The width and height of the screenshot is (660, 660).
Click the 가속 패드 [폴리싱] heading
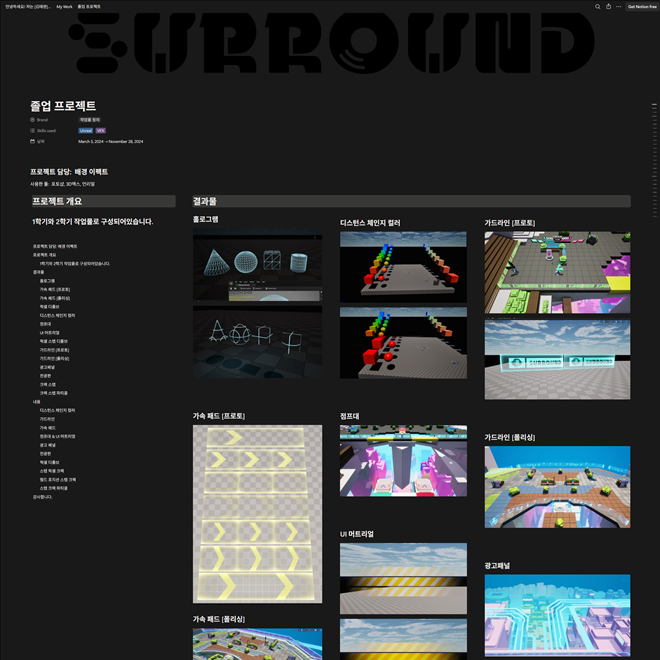pyautogui.click(x=219, y=619)
